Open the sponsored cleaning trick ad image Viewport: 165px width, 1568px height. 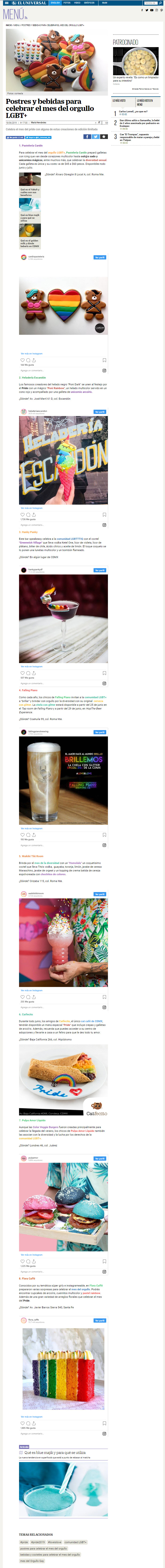136,61
